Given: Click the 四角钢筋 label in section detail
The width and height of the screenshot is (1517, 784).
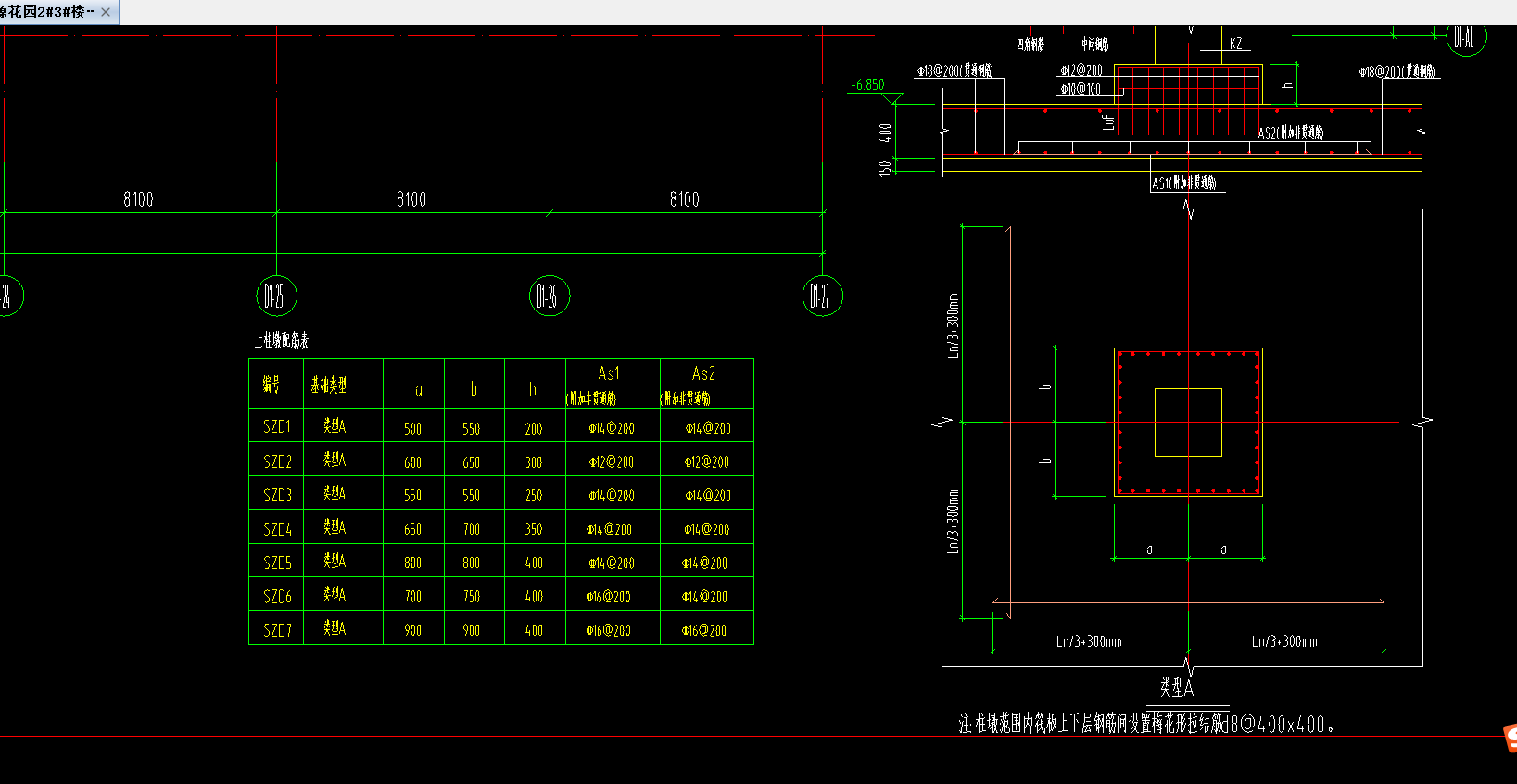Looking at the screenshot, I should click(x=1030, y=44).
